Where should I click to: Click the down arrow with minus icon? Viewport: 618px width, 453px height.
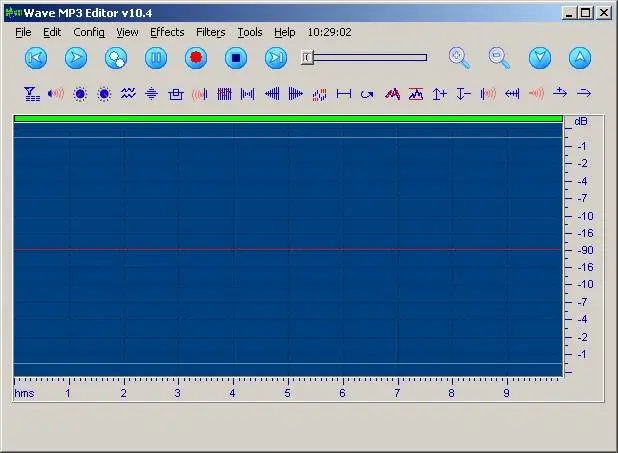coord(463,94)
